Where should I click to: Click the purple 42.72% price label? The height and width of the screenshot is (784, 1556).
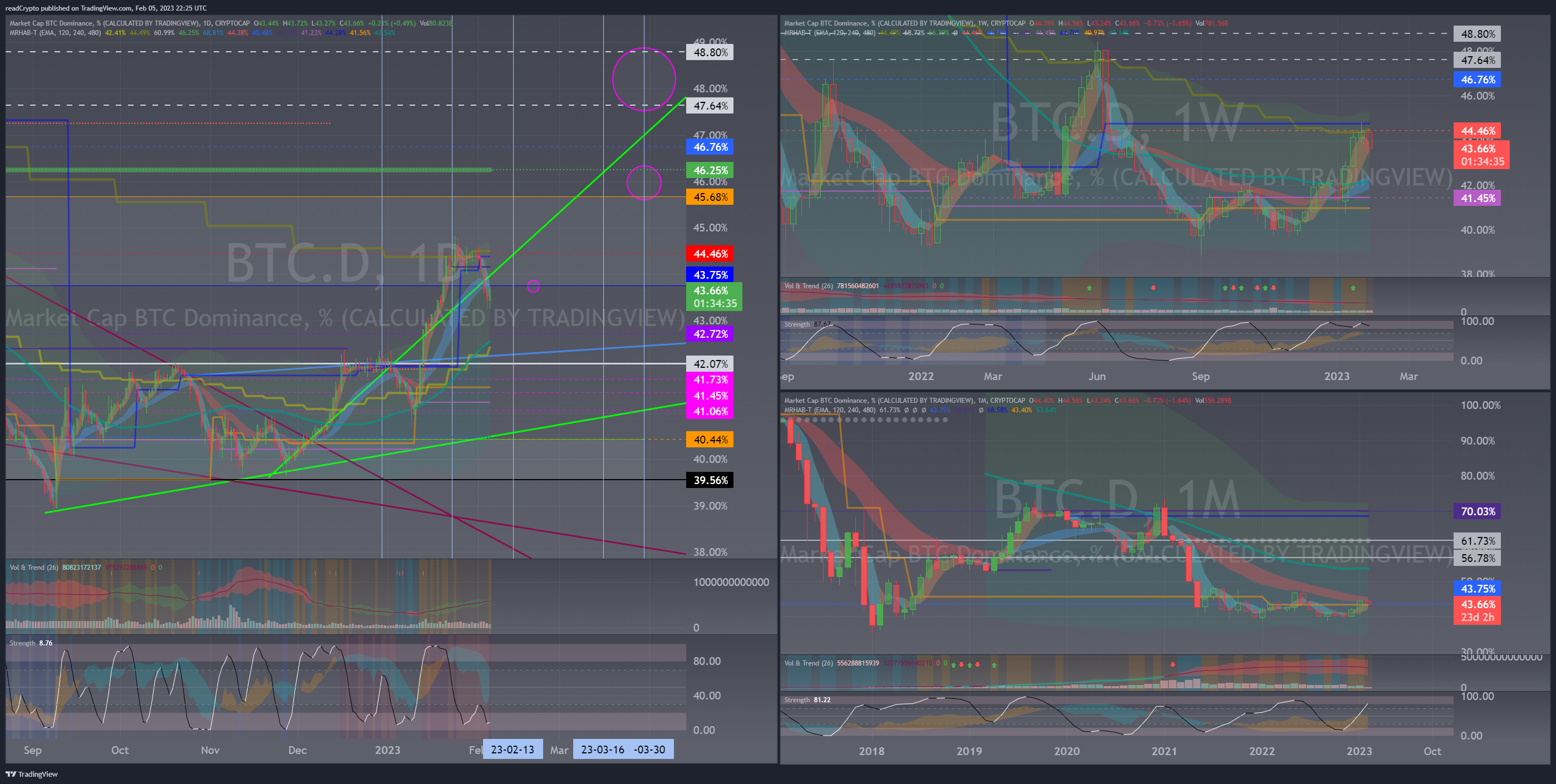[x=710, y=334]
